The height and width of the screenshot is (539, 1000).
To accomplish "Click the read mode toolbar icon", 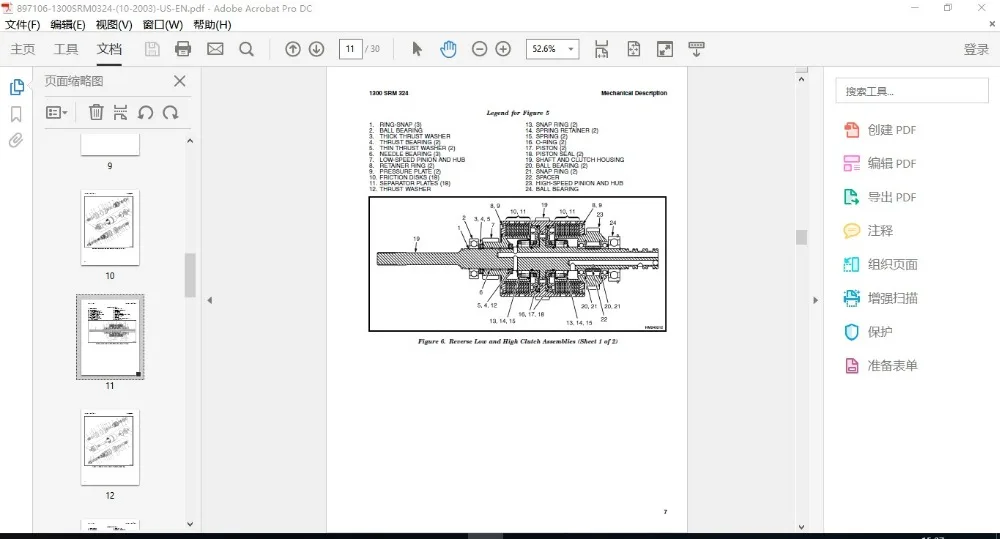I will click(x=696, y=49).
